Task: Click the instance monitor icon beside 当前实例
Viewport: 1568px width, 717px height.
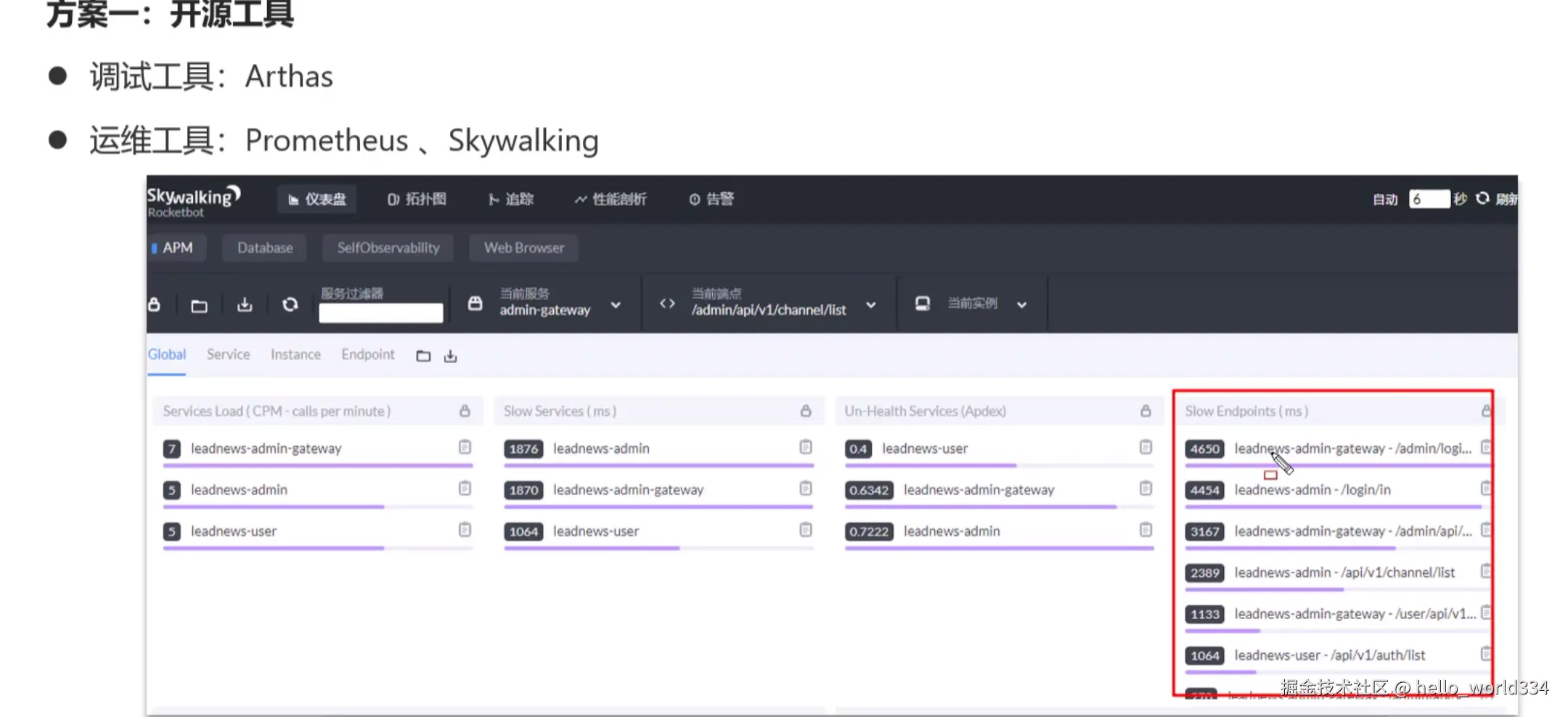Action: 923,303
